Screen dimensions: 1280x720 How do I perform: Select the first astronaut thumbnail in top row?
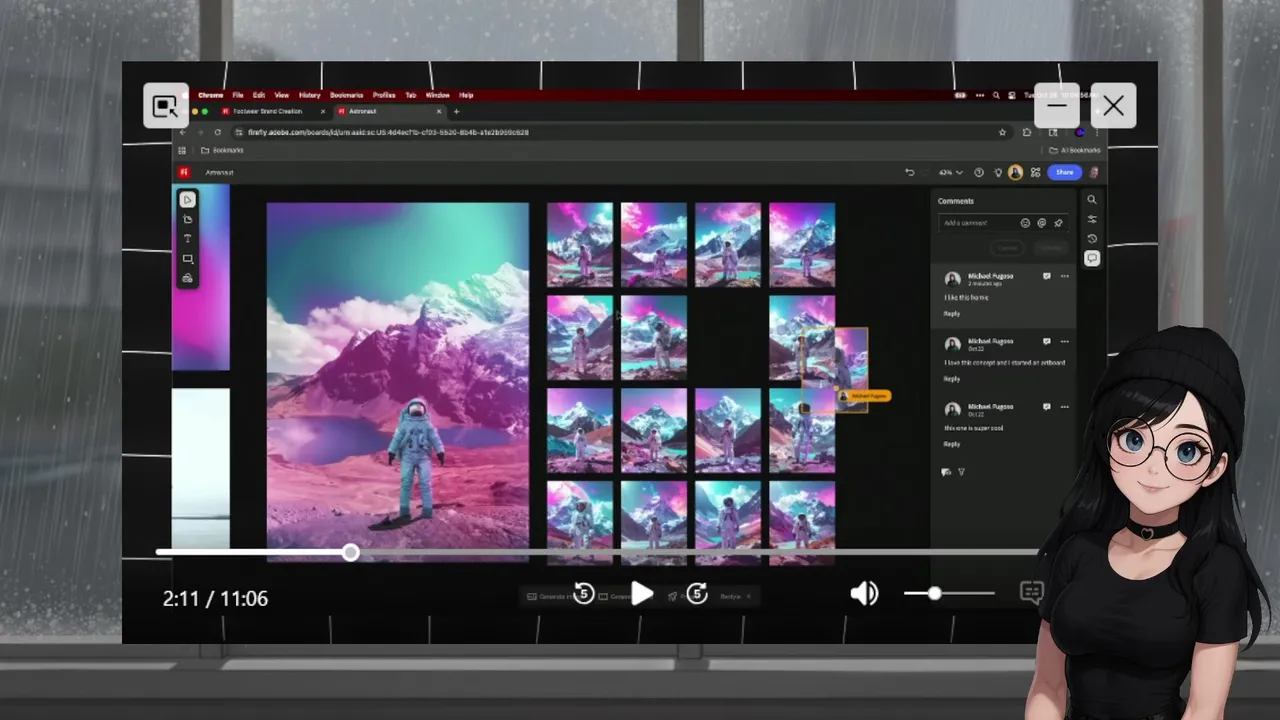[x=580, y=245]
